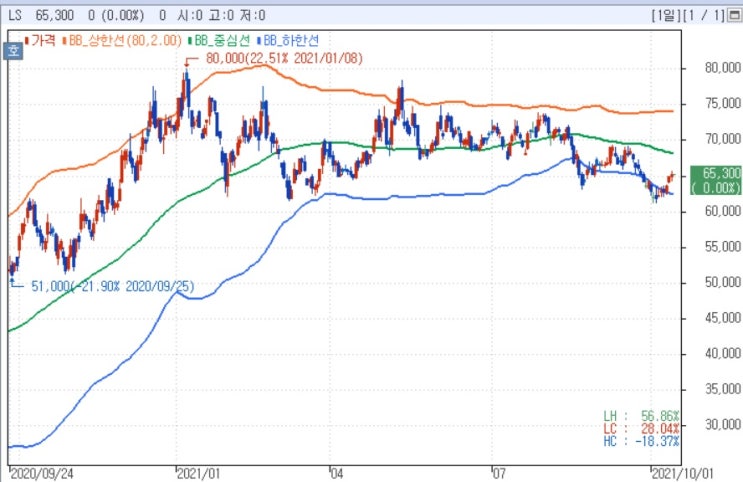Click the 0 (0.00%) change value in header
The height and width of the screenshot is (482, 743).
click(116, 15)
